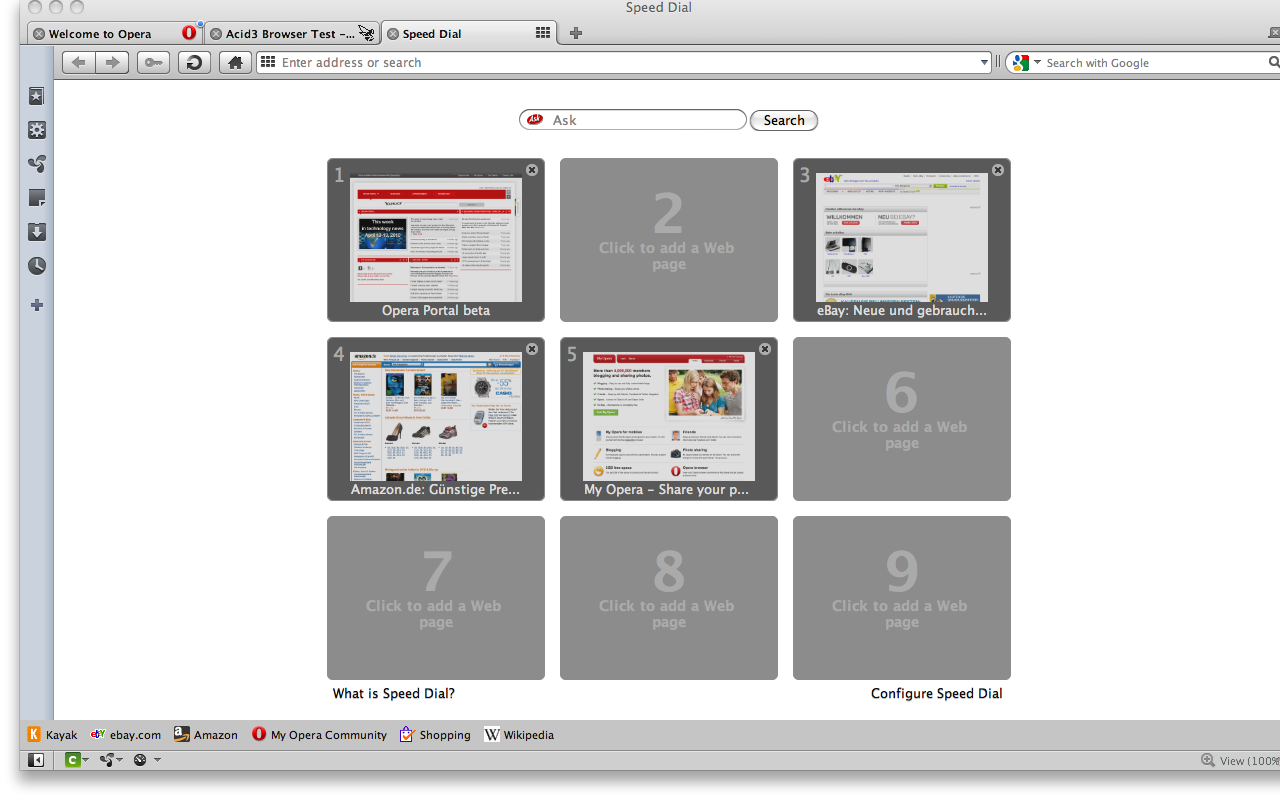Click the Ask logo icon in search box
The height and width of the screenshot is (800, 1280).
pos(535,119)
